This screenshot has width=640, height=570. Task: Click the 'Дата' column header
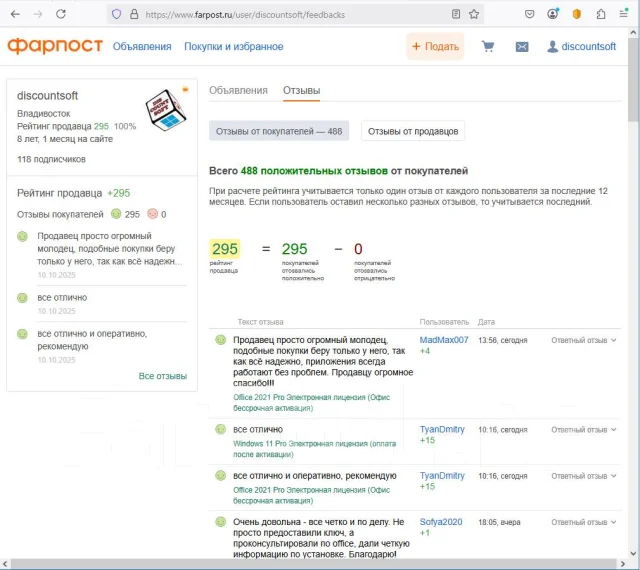point(486,322)
